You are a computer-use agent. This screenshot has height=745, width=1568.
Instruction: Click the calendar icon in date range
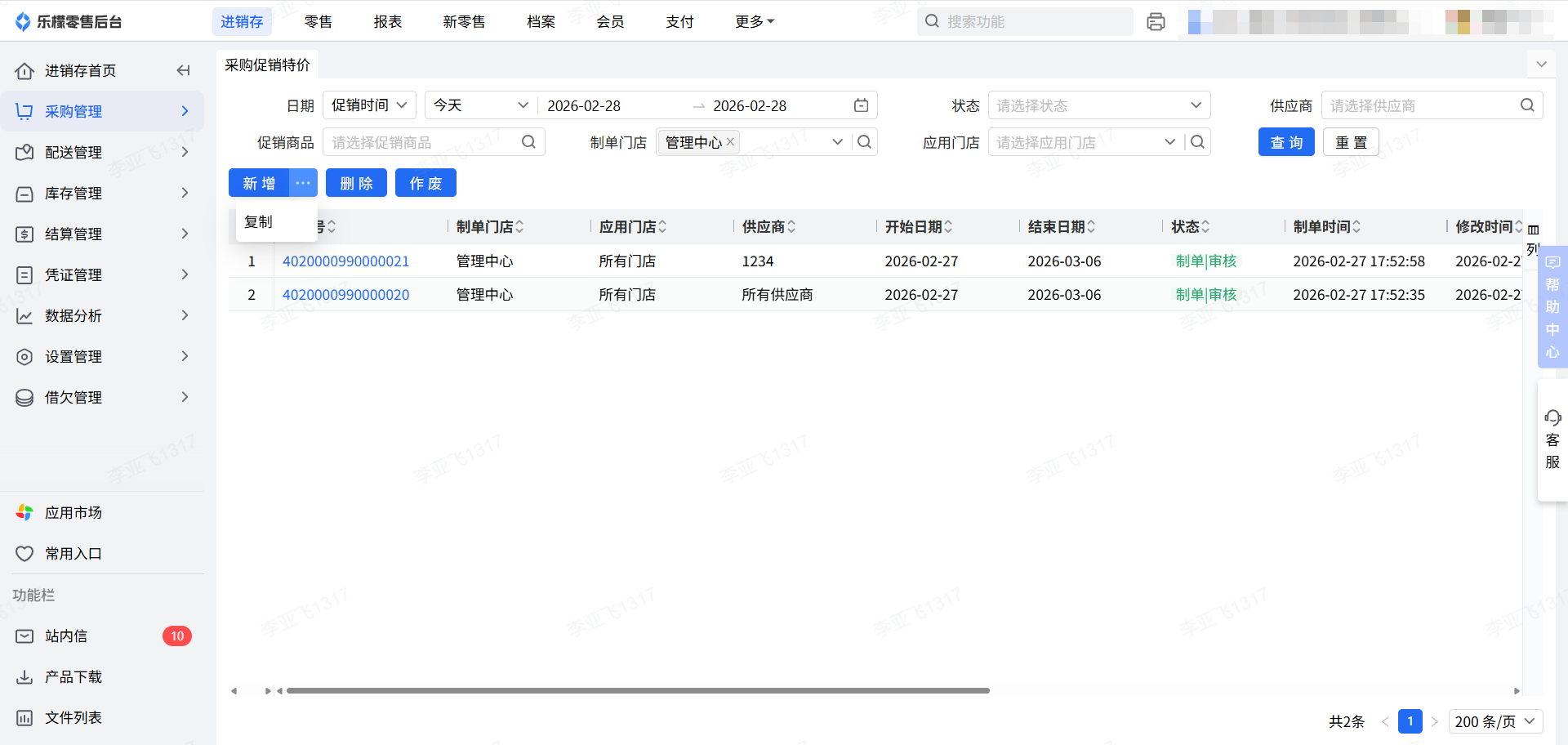point(861,105)
